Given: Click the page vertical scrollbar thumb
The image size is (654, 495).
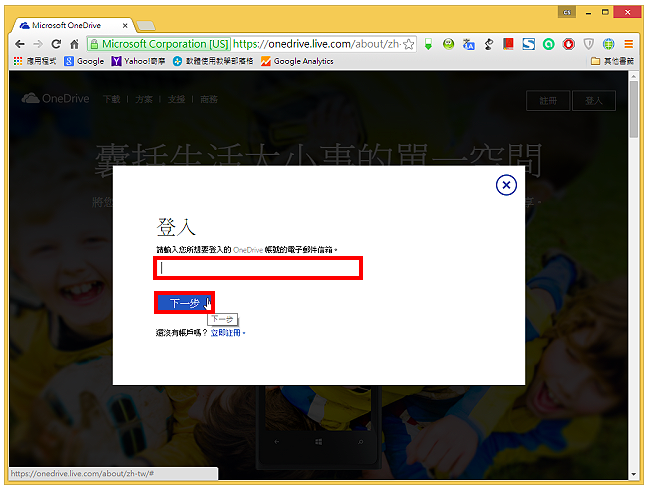Looking at the screenshot, I should click(634, 109).
